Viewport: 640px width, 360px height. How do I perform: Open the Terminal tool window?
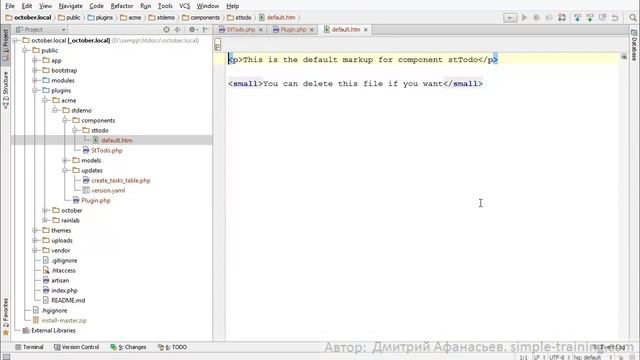tap(29, 347)
